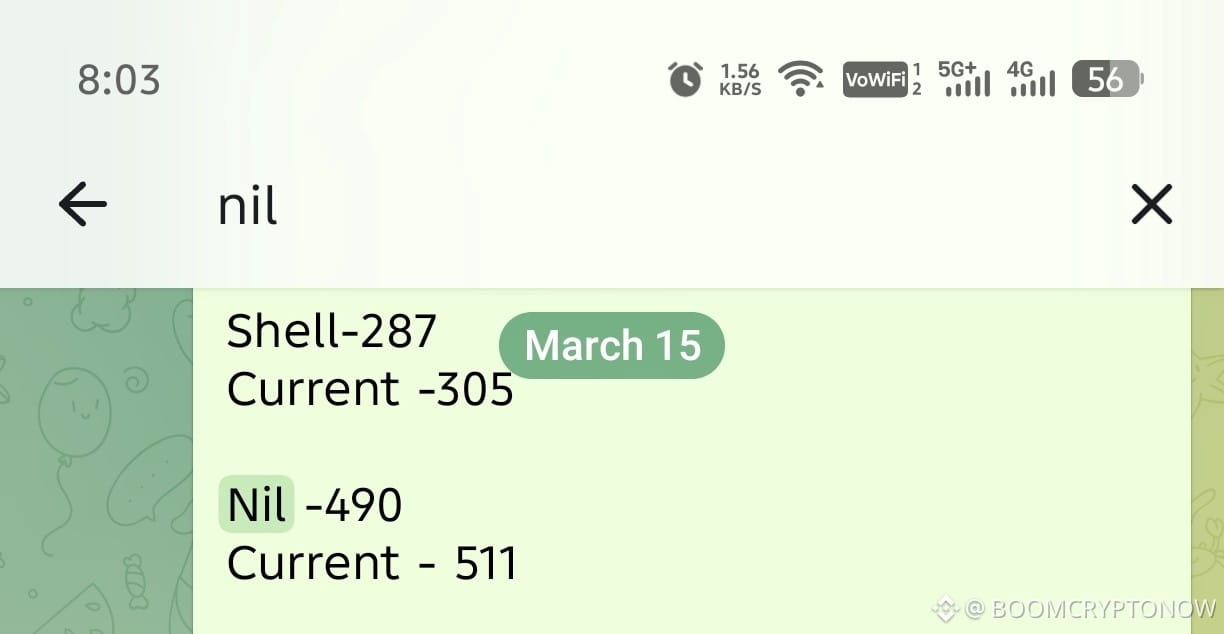Tap the 5G+ signal bars

tap(963, 79)
